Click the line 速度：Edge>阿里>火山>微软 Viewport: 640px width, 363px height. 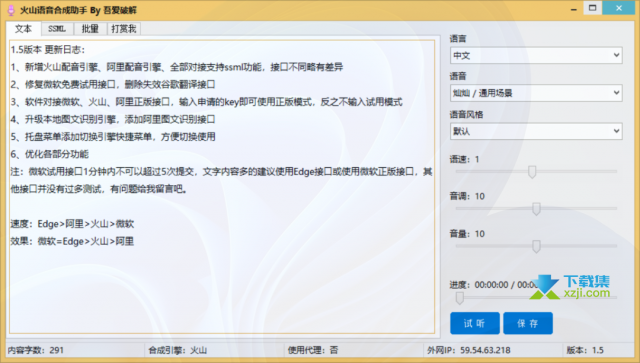coord(72,224)
